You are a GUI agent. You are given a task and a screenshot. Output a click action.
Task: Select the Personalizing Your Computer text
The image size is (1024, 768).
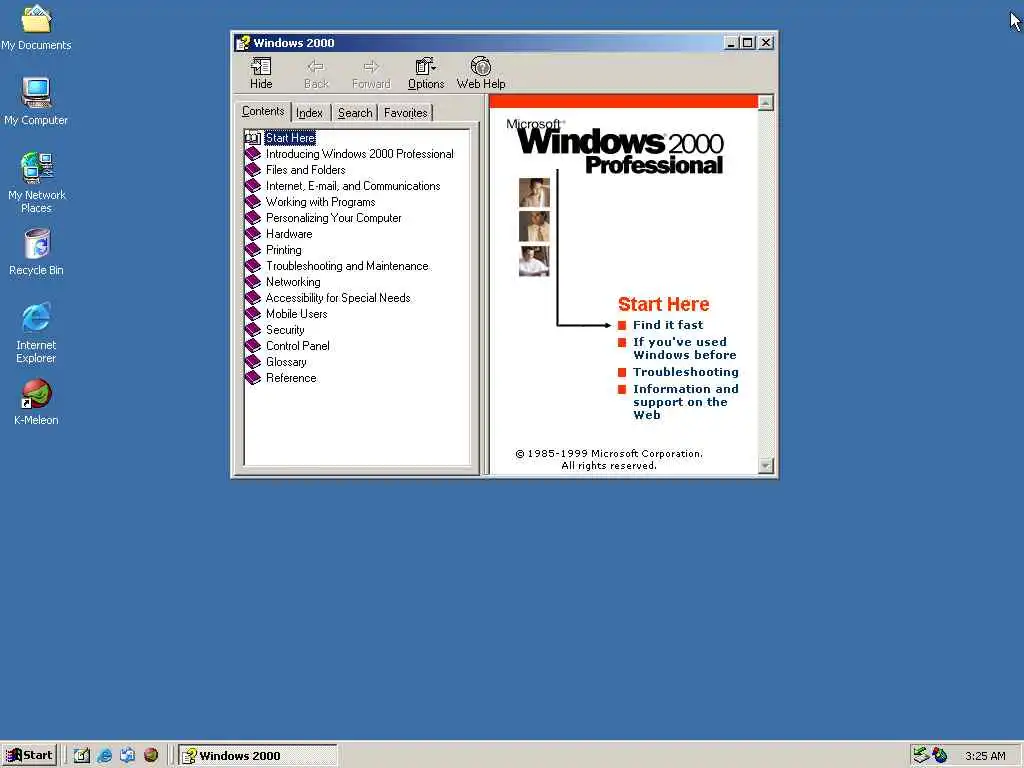pyautogui.click(x=333, y=218)
